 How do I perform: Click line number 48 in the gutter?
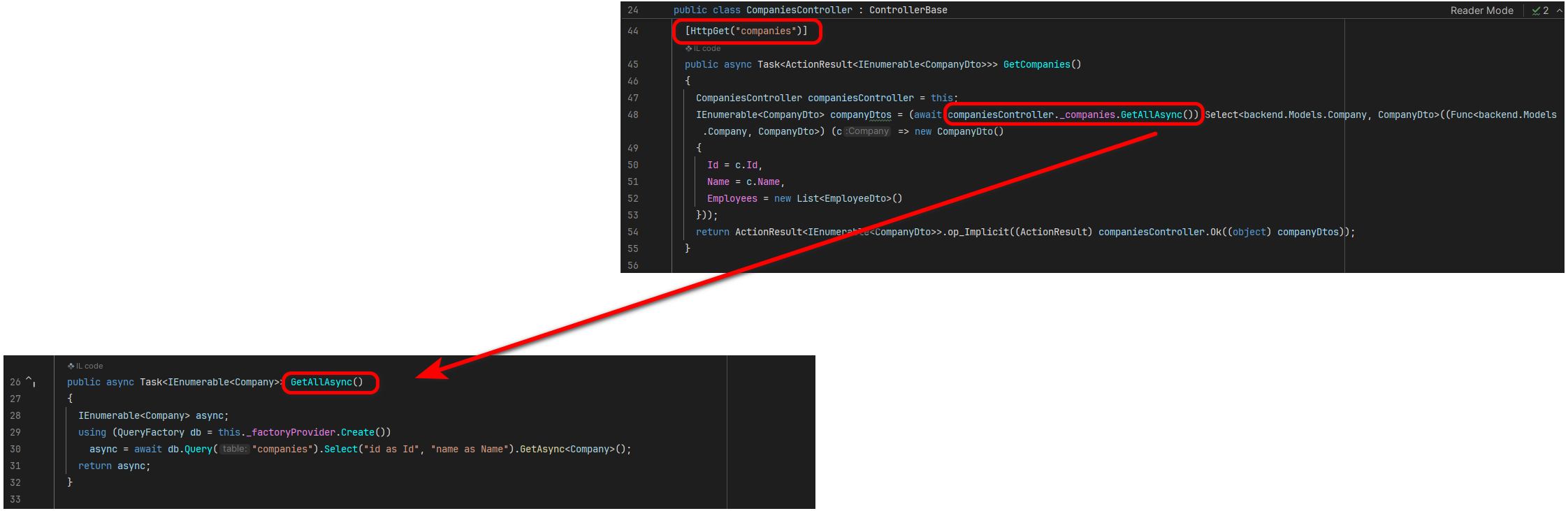tap(633, 114)
